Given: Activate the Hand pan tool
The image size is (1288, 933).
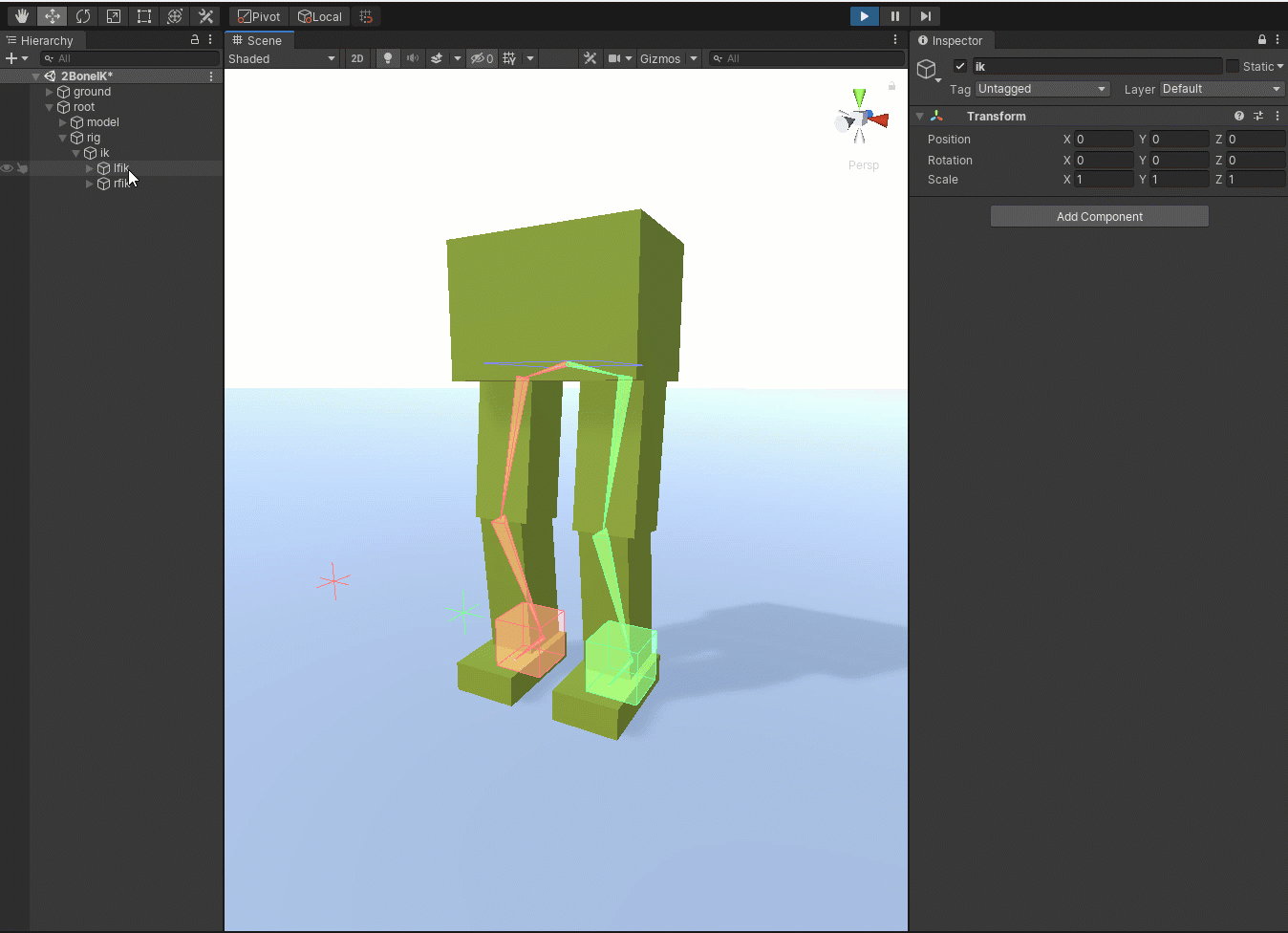Looking at the screenshot, I should point(21,16).
